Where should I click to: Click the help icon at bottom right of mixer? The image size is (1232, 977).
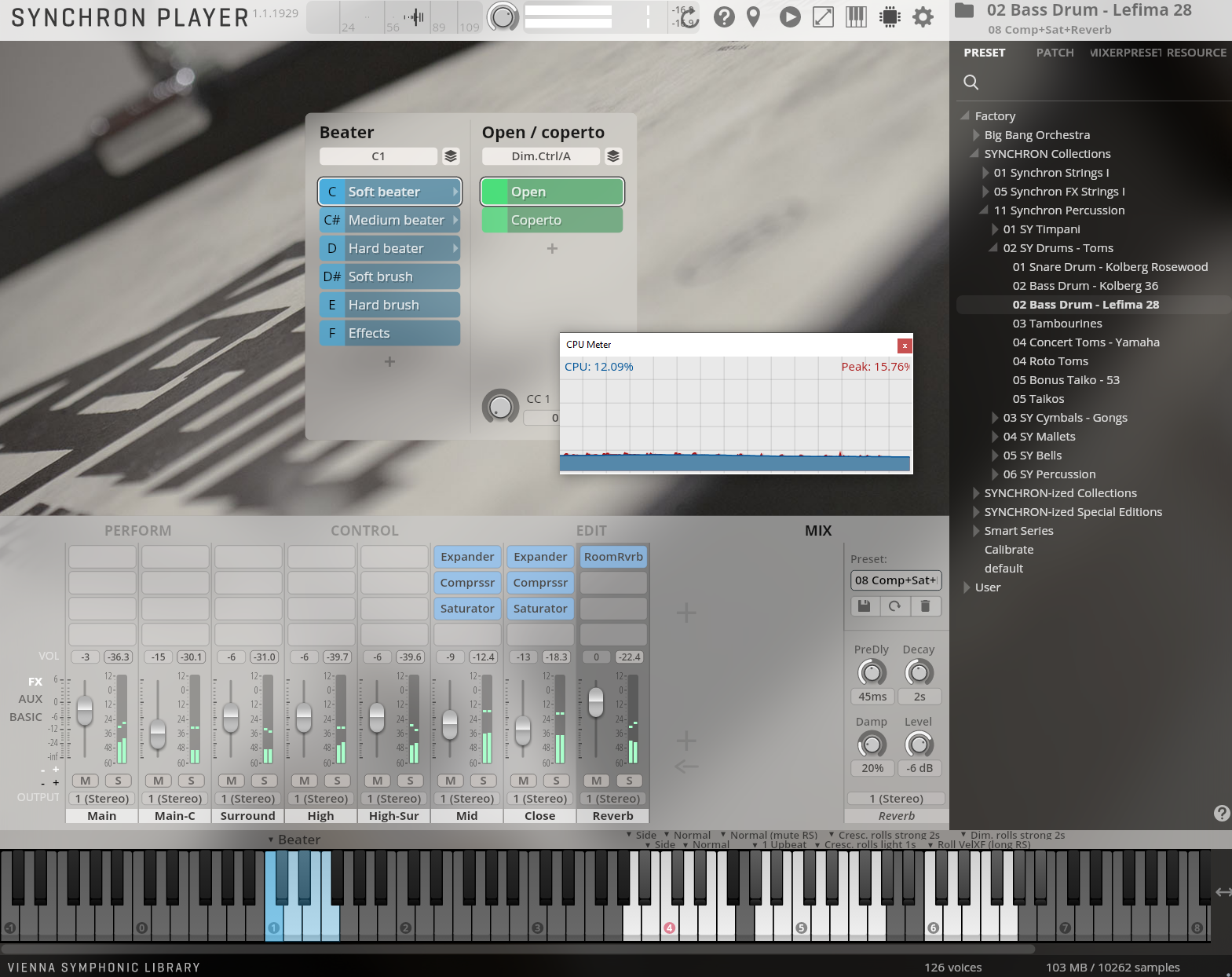pyautogui.click(x=1222, y=813)
